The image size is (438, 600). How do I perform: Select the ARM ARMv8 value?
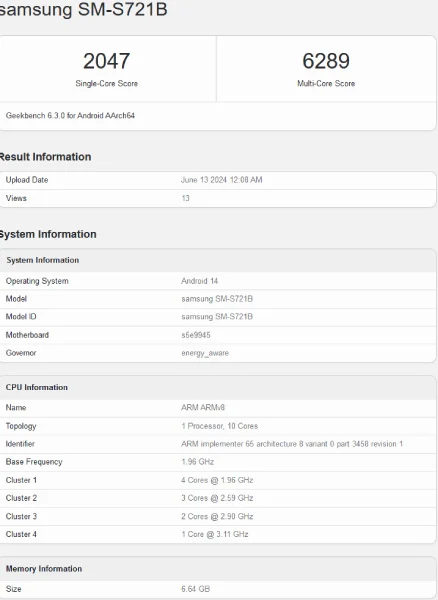coord(203,408)
